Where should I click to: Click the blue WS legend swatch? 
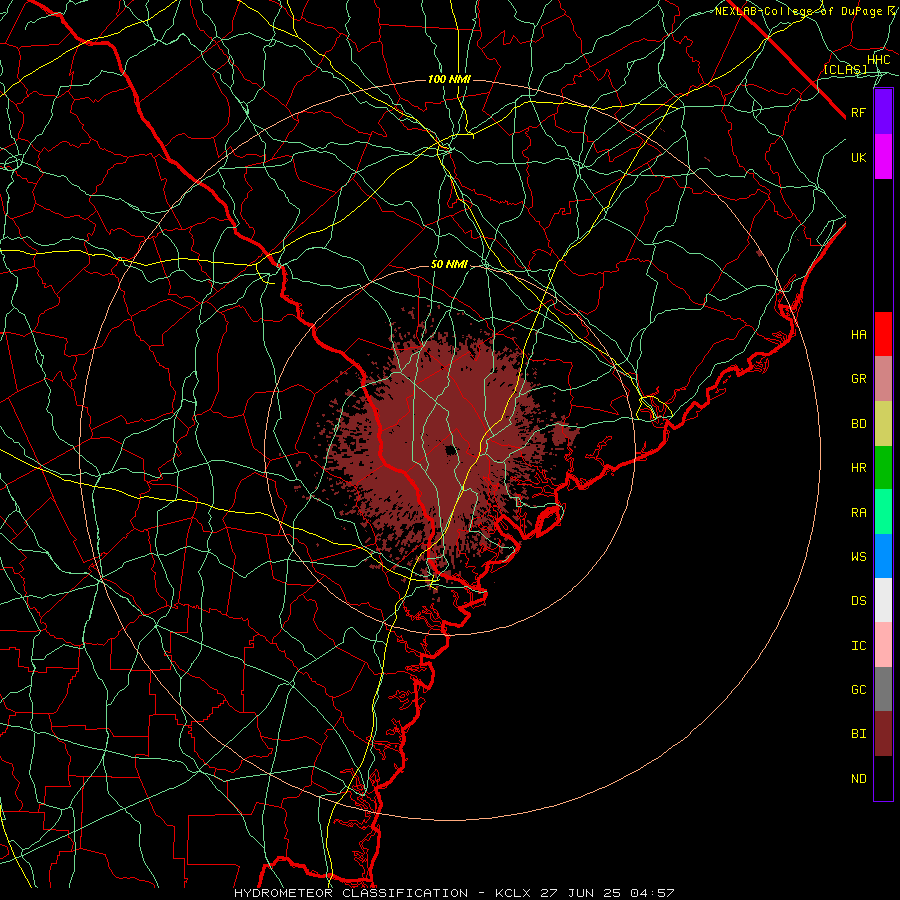[x=883, y=556]
